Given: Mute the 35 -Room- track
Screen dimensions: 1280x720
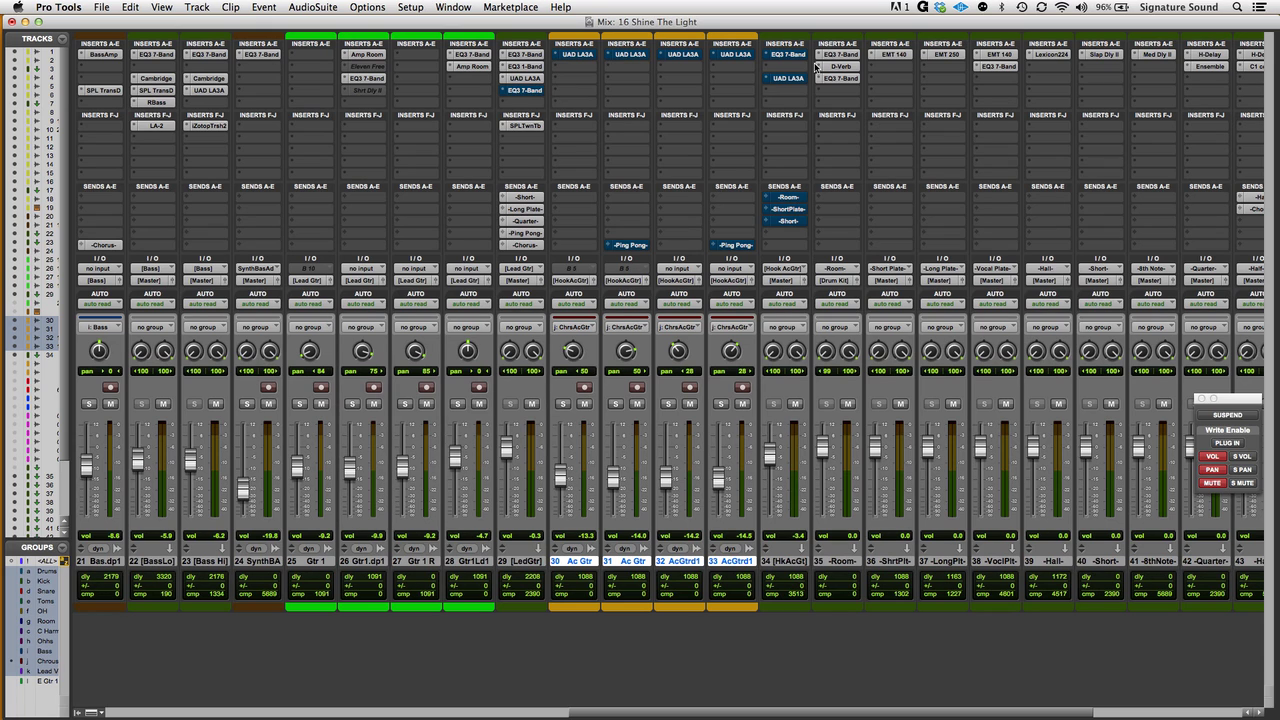Looking at the screenshot, I should pyautogui.click(x=847, y=404).
